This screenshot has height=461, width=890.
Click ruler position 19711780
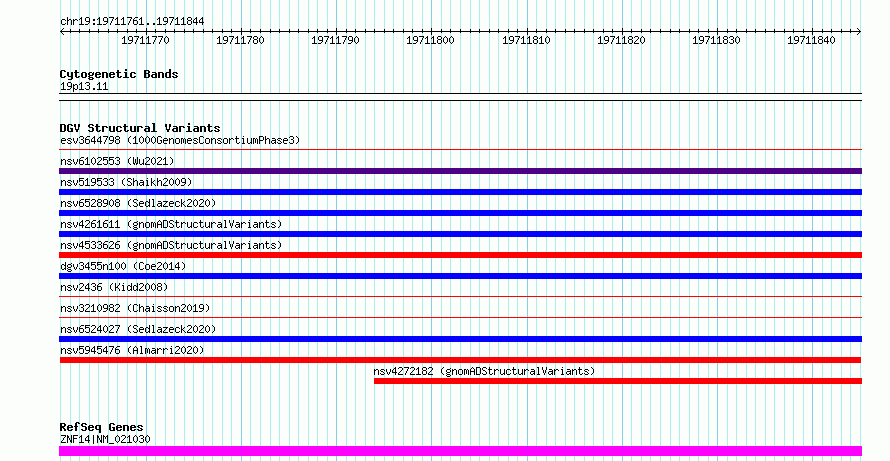(240, 40)
